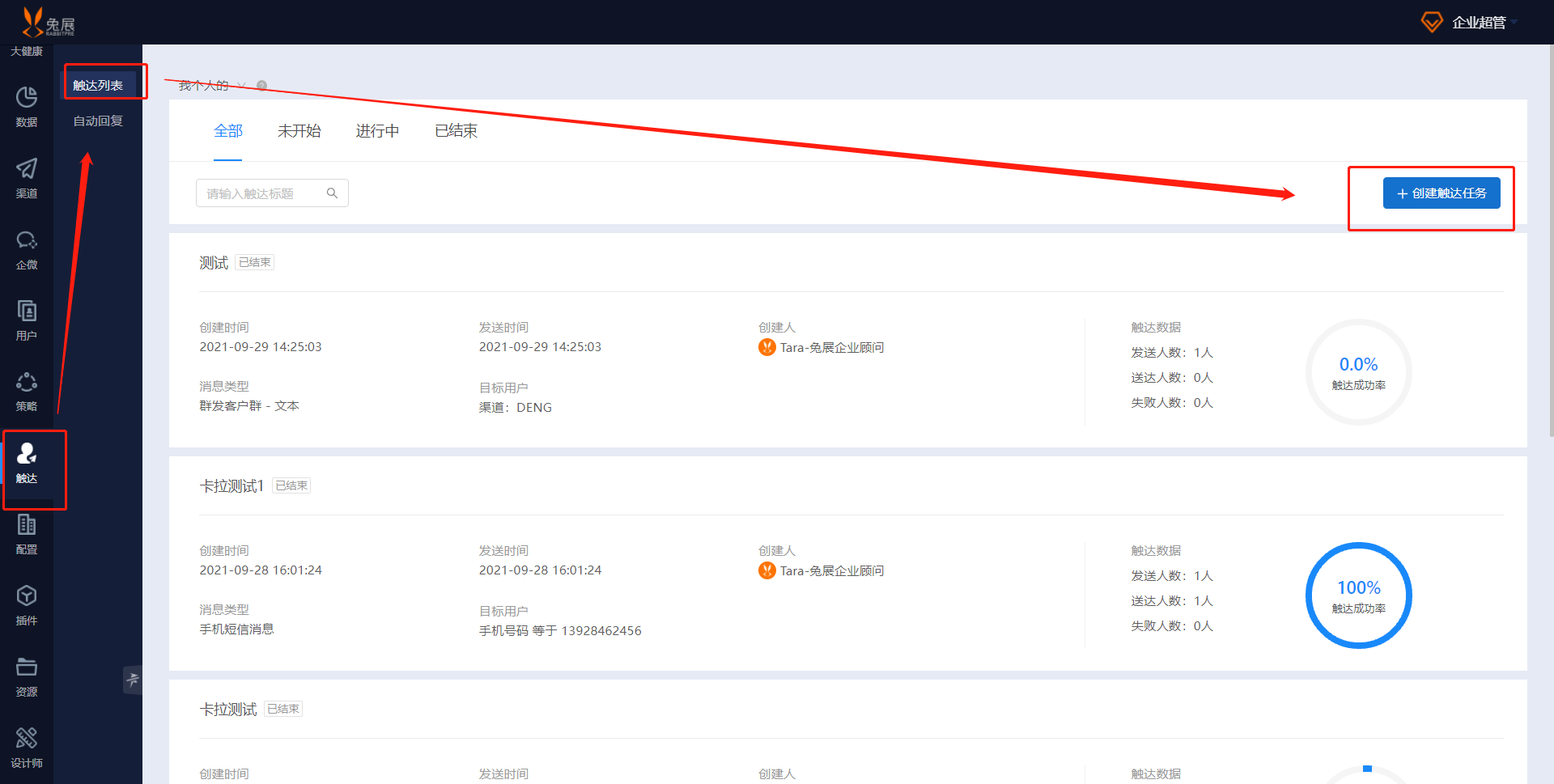Switch to the 已结束 tab

456,131
